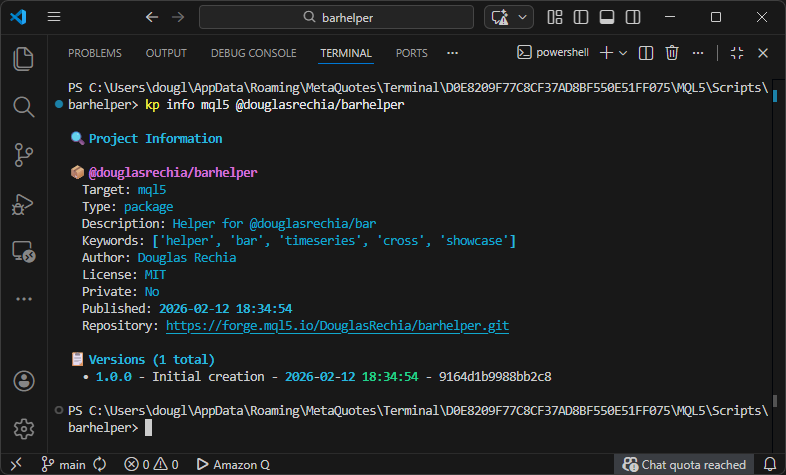Toggle the bottom panel visibility
The height and width of the screenshot is (475, 786).
click(x=607, y=17)
